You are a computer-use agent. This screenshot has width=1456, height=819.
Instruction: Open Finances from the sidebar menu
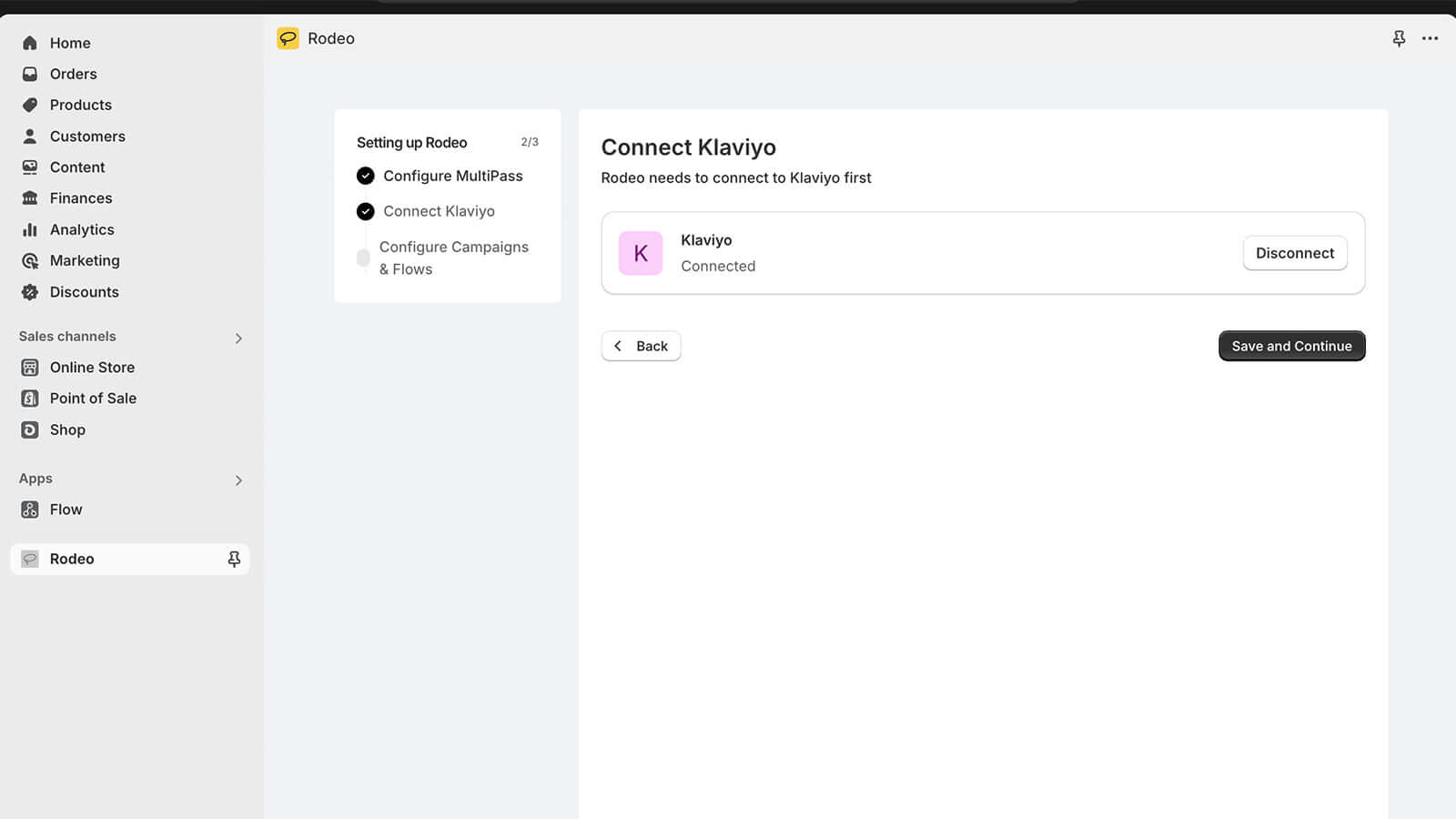click(81, 198)
